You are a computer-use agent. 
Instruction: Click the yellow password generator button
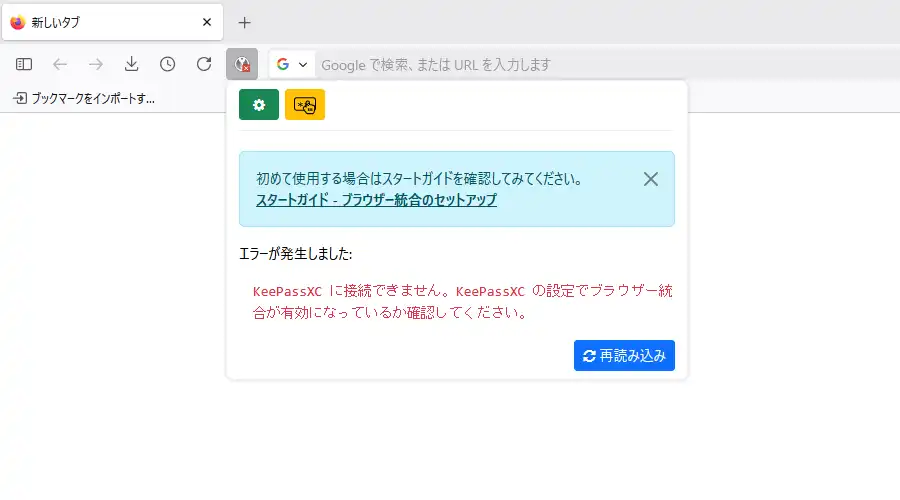coord(305,104)
